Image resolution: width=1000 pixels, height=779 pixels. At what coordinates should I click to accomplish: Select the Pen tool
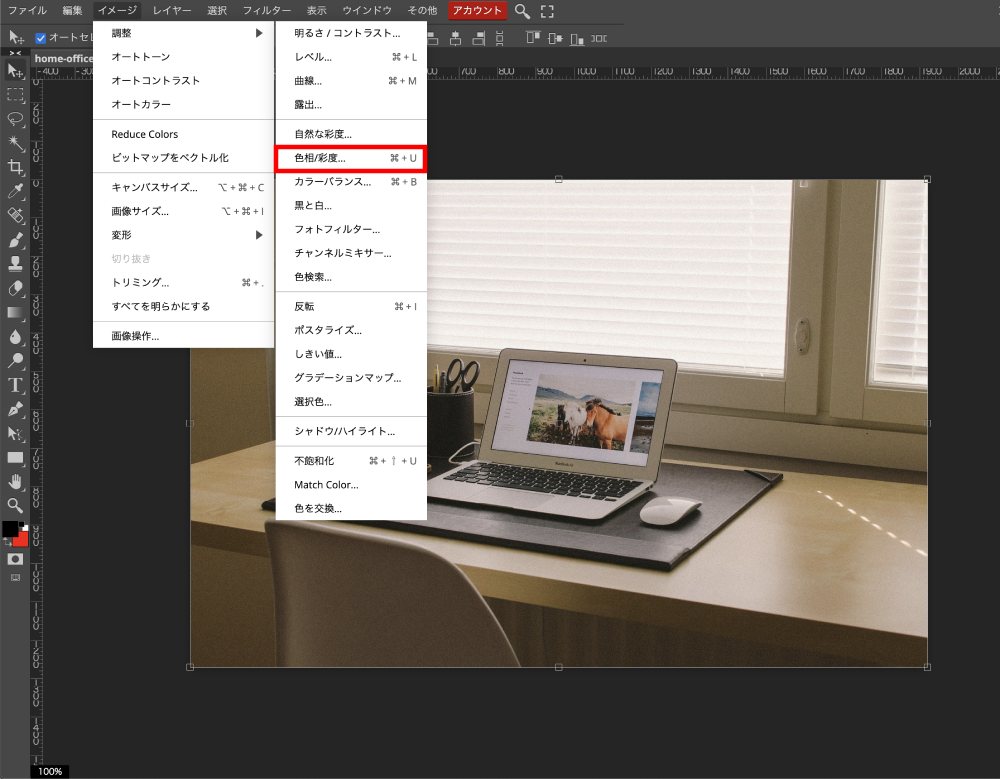click(x=15, y=409)
